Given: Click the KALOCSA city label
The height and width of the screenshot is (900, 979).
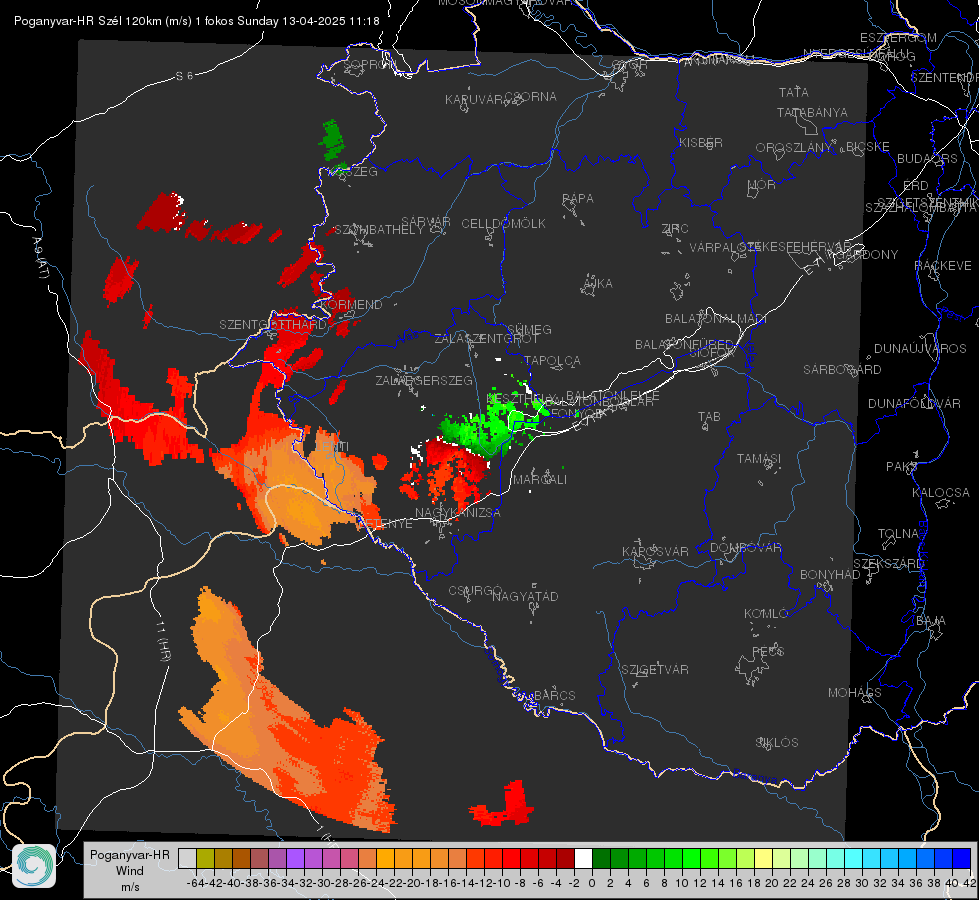Looking at the screenshot, I should coord(940,493).
